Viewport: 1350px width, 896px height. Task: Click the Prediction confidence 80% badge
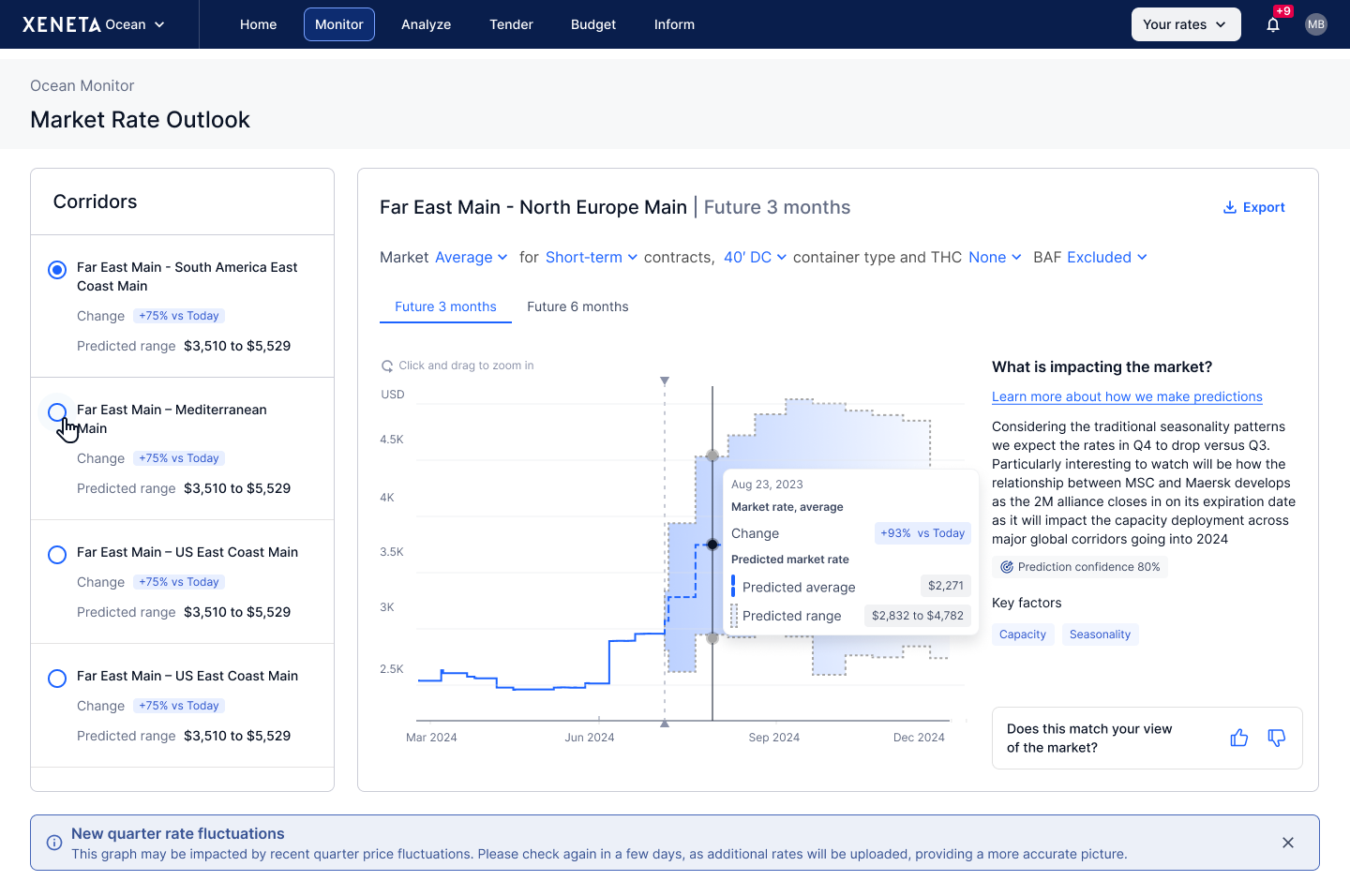pyautogui.click(x=1079, y=567)
